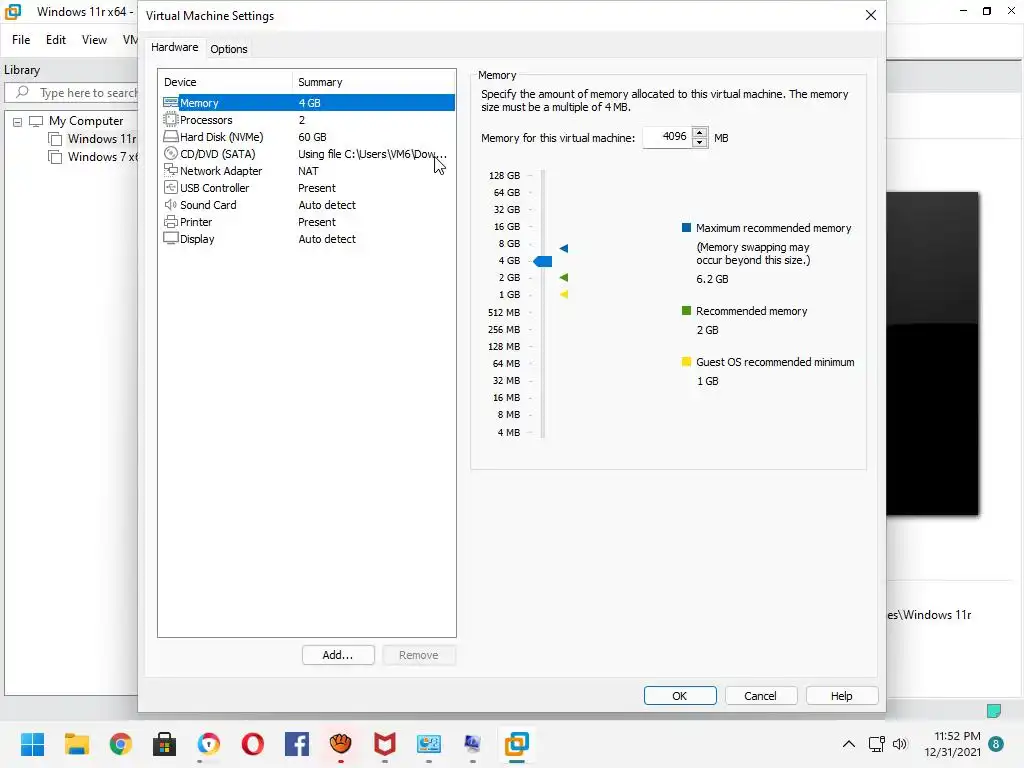Image resolution: width=1024 pixels, height=768 pixels.
Task: Click blue maximum recommended memory marker
Action: [564, 248]
